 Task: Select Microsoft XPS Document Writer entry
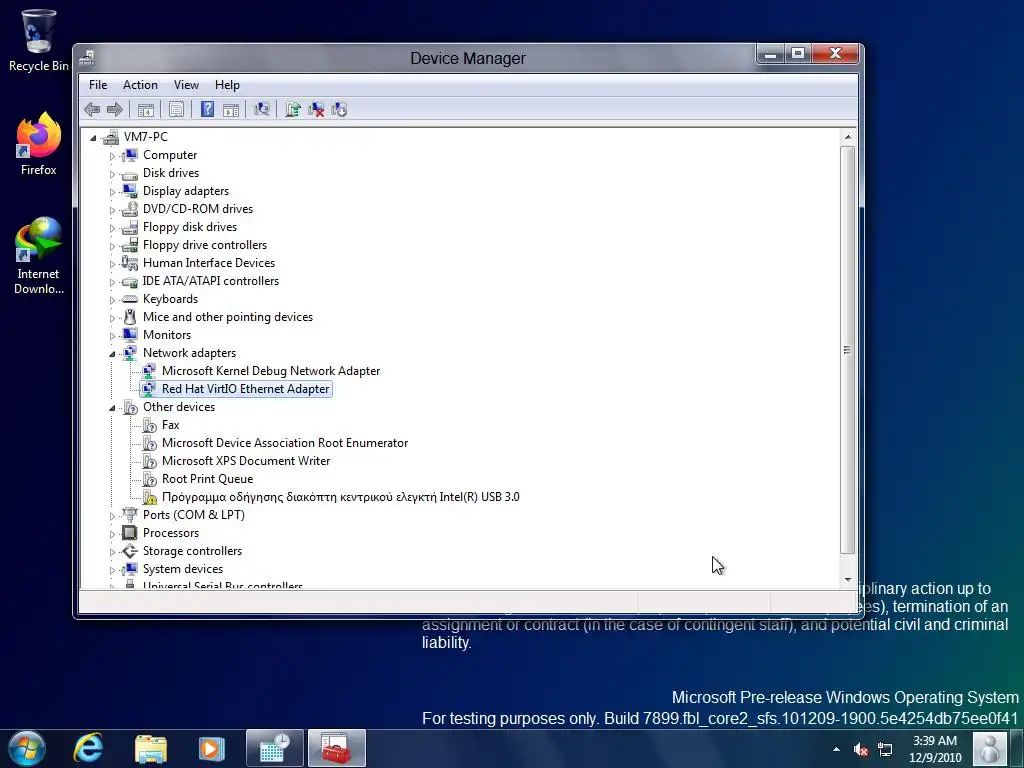tap(246, 460)
